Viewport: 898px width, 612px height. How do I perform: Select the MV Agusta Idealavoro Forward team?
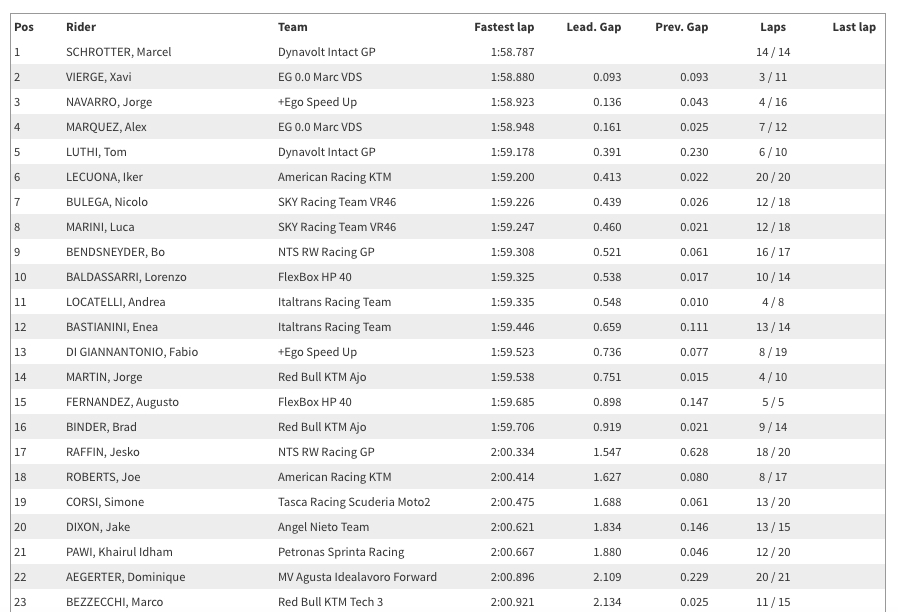357,577
